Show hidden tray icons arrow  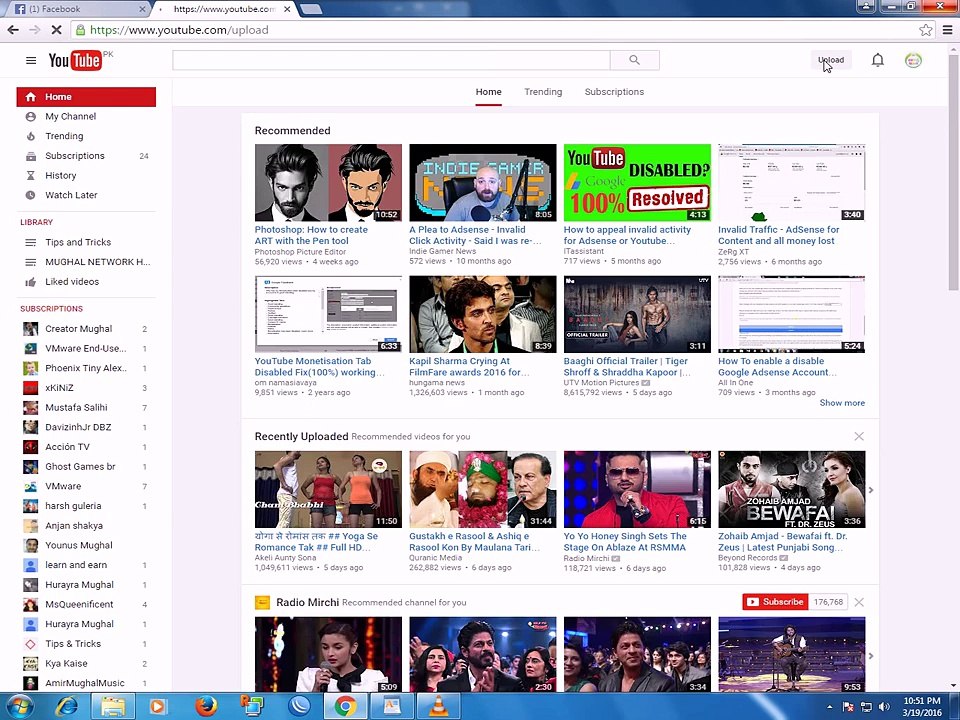pyautogui.click(x=830, y=707)
